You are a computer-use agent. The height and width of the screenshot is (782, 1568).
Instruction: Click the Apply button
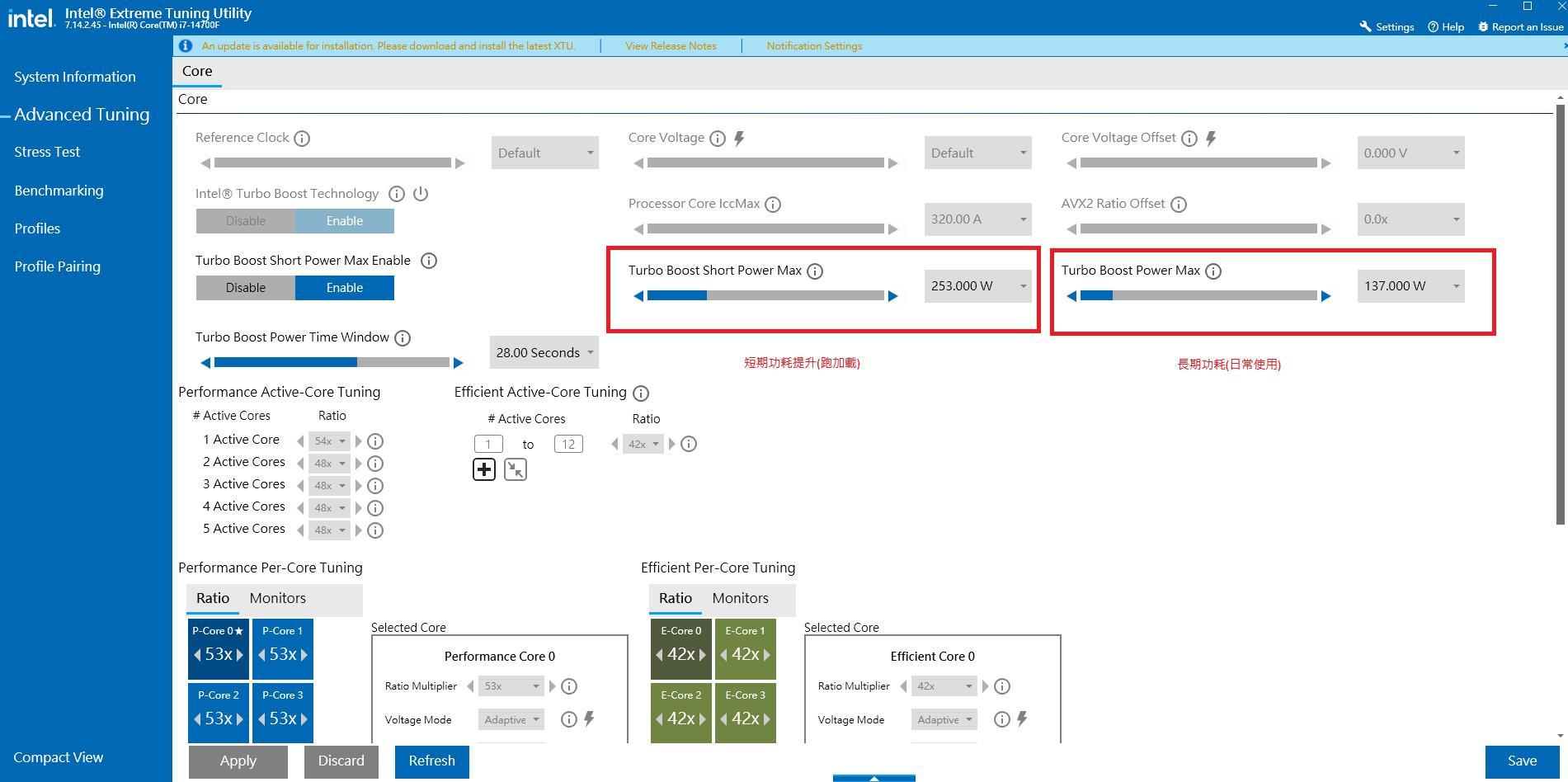(238, 761)
